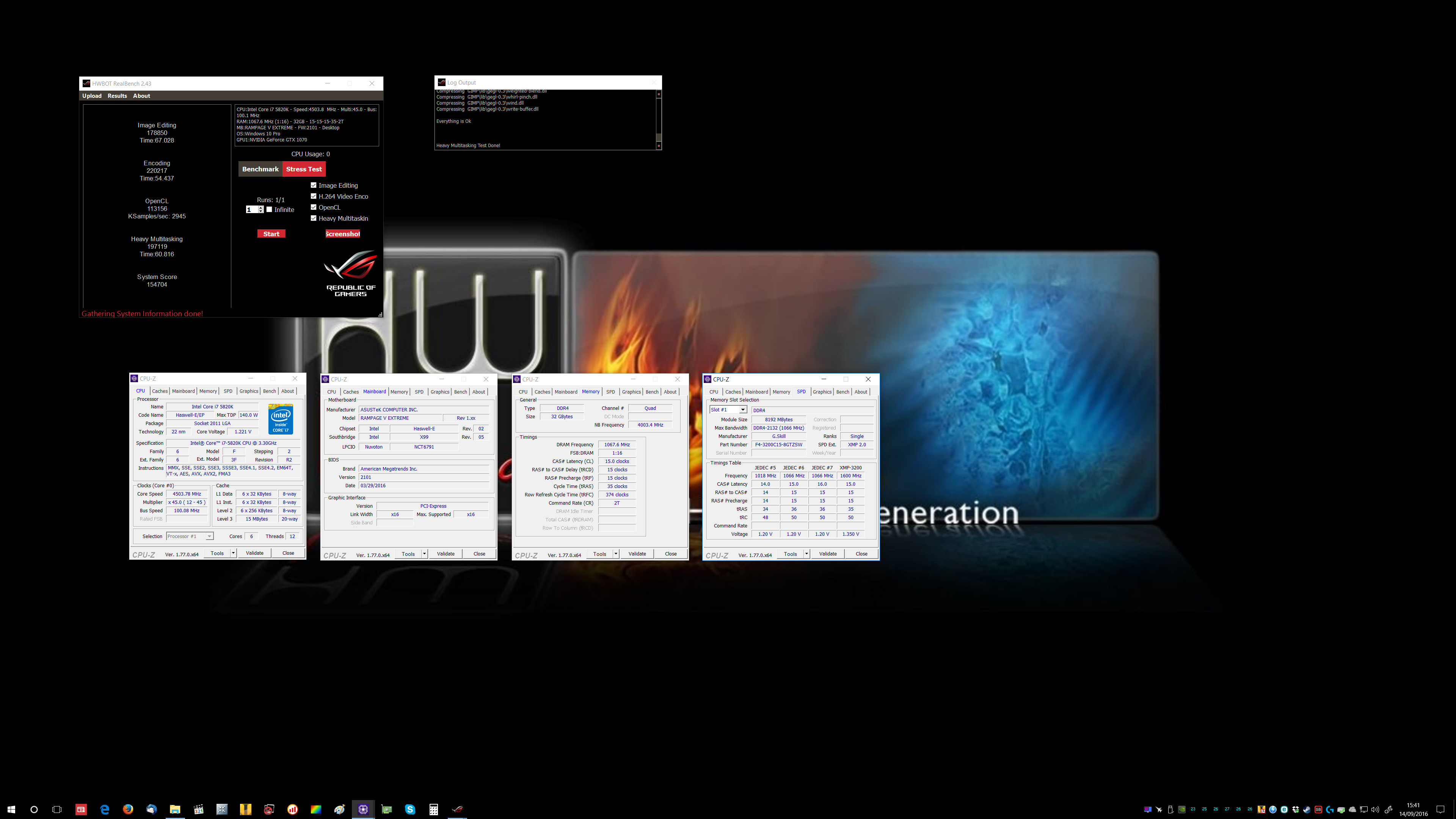Expand Tools arrow in Memory window
The height and width of the screenshot is (819, 1456).
615,554
